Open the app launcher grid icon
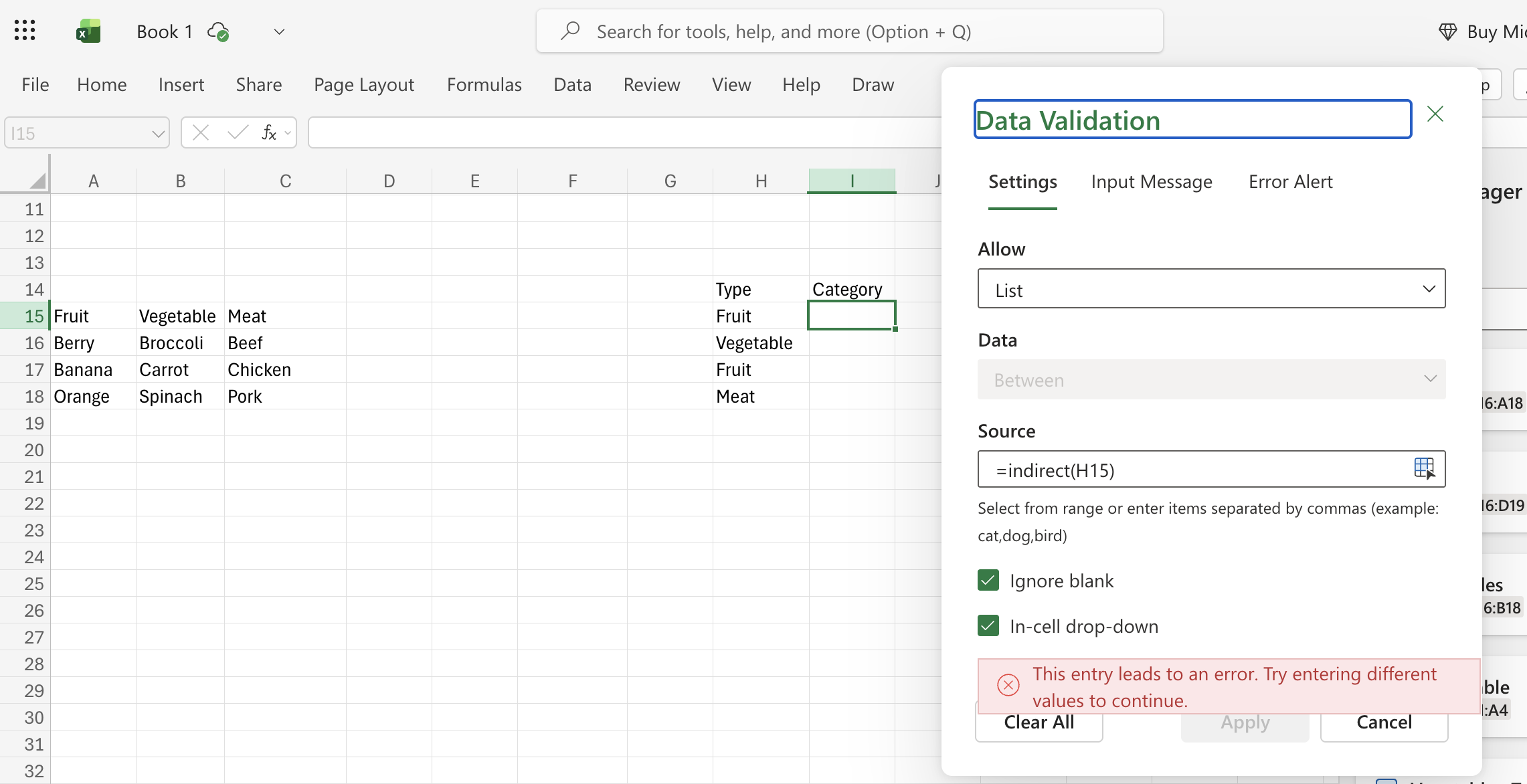Screen dimensions: 1527x784 pos(25,31)
